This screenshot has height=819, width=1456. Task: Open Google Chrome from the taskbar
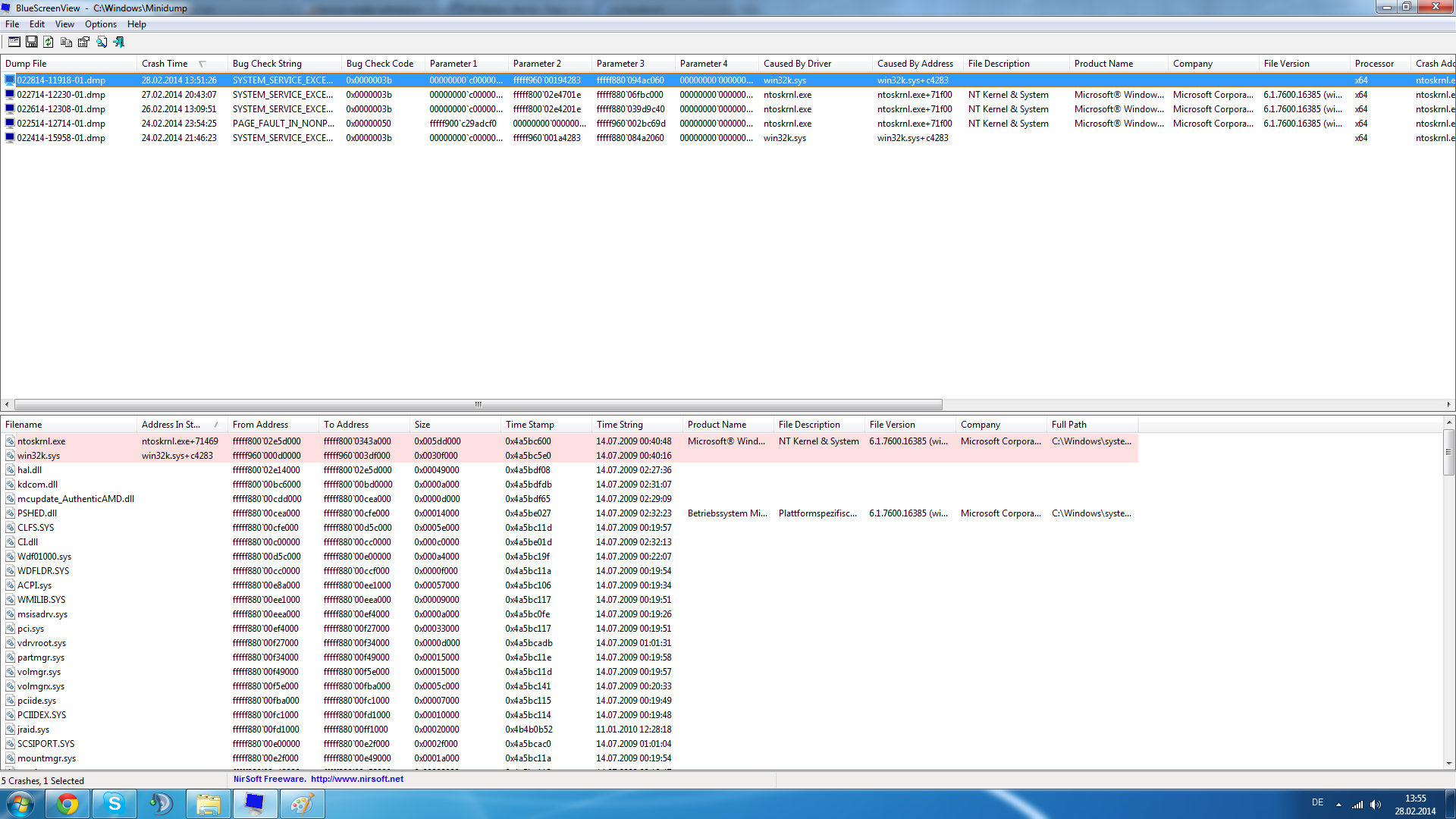[67, 804]
